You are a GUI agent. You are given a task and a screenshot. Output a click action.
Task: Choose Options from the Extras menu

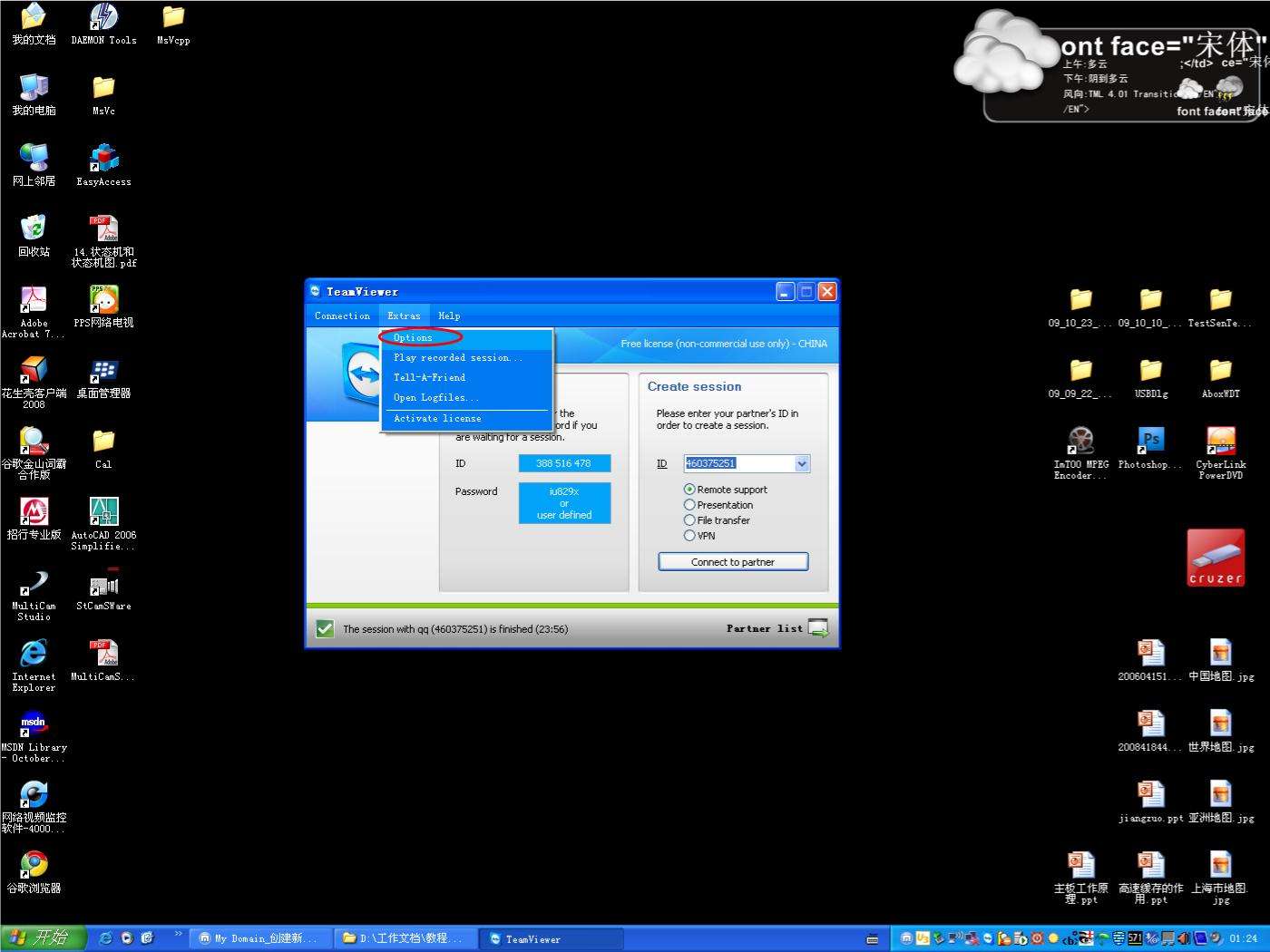[x=414, y=338]
